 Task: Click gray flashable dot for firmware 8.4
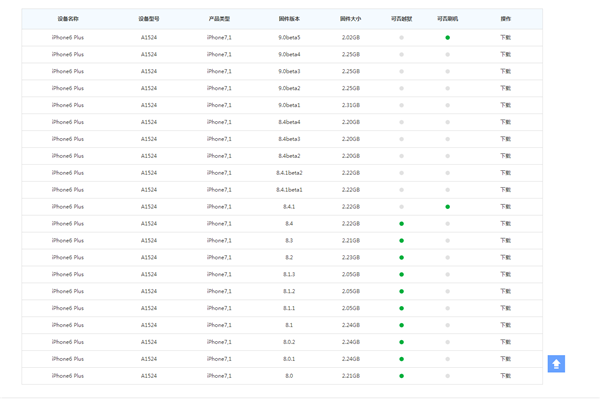coord(448,224)
